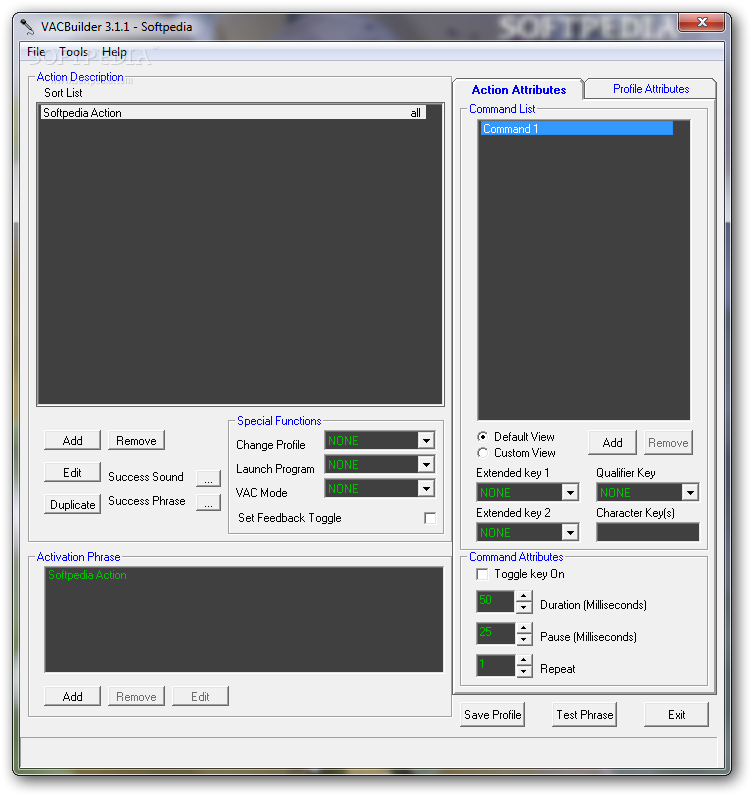Image resolution: width=752 pixels, height=796 pixels.
Task: Select the Softpedia Action list row
Action: pos(233,113)
